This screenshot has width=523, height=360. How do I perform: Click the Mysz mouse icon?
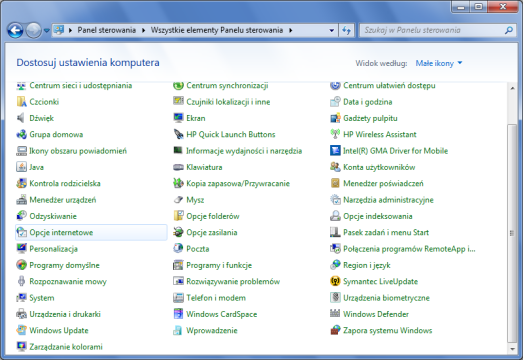178,200
